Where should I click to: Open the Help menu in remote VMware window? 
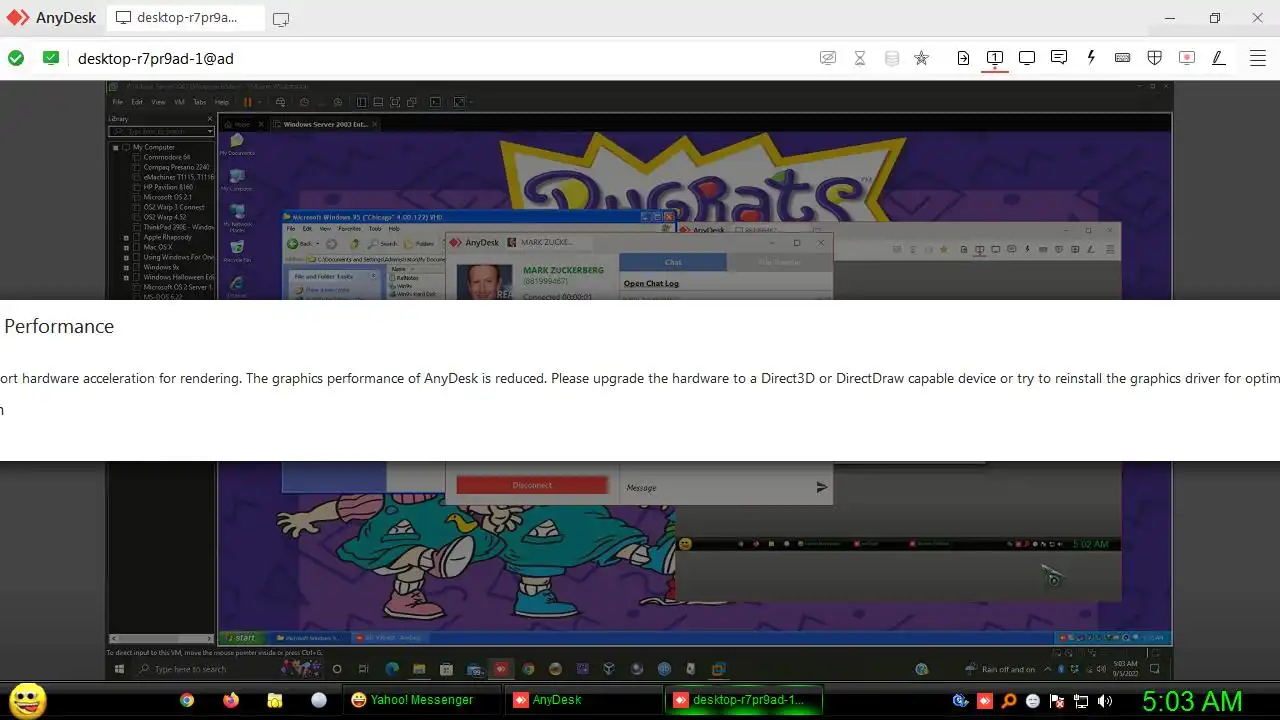click(x=222, y=102)
